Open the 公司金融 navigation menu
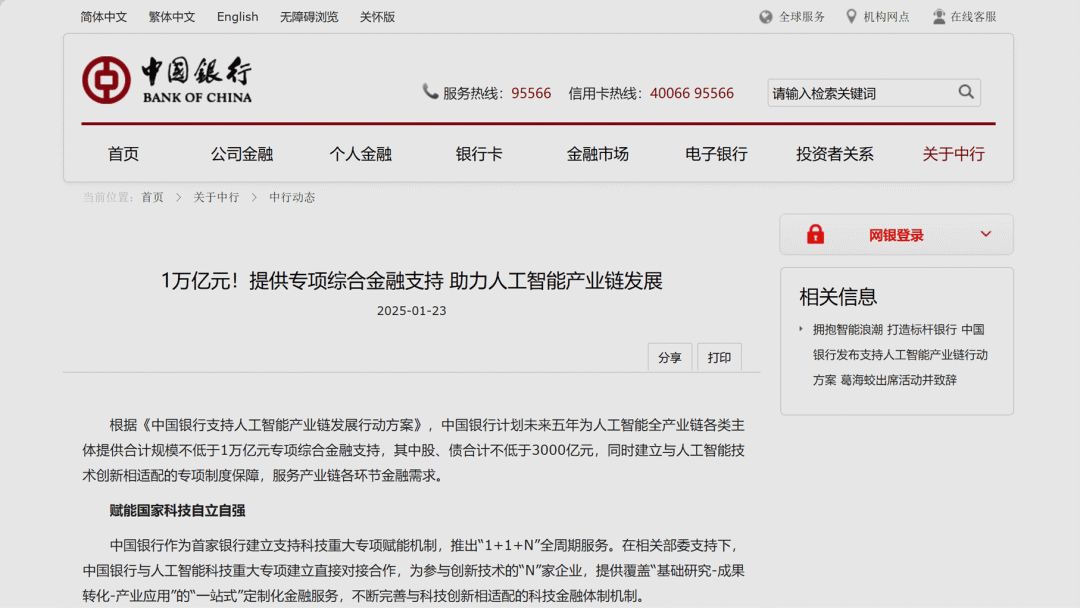This screenshot has width=1080, height=608. click(x=242, y=154)
